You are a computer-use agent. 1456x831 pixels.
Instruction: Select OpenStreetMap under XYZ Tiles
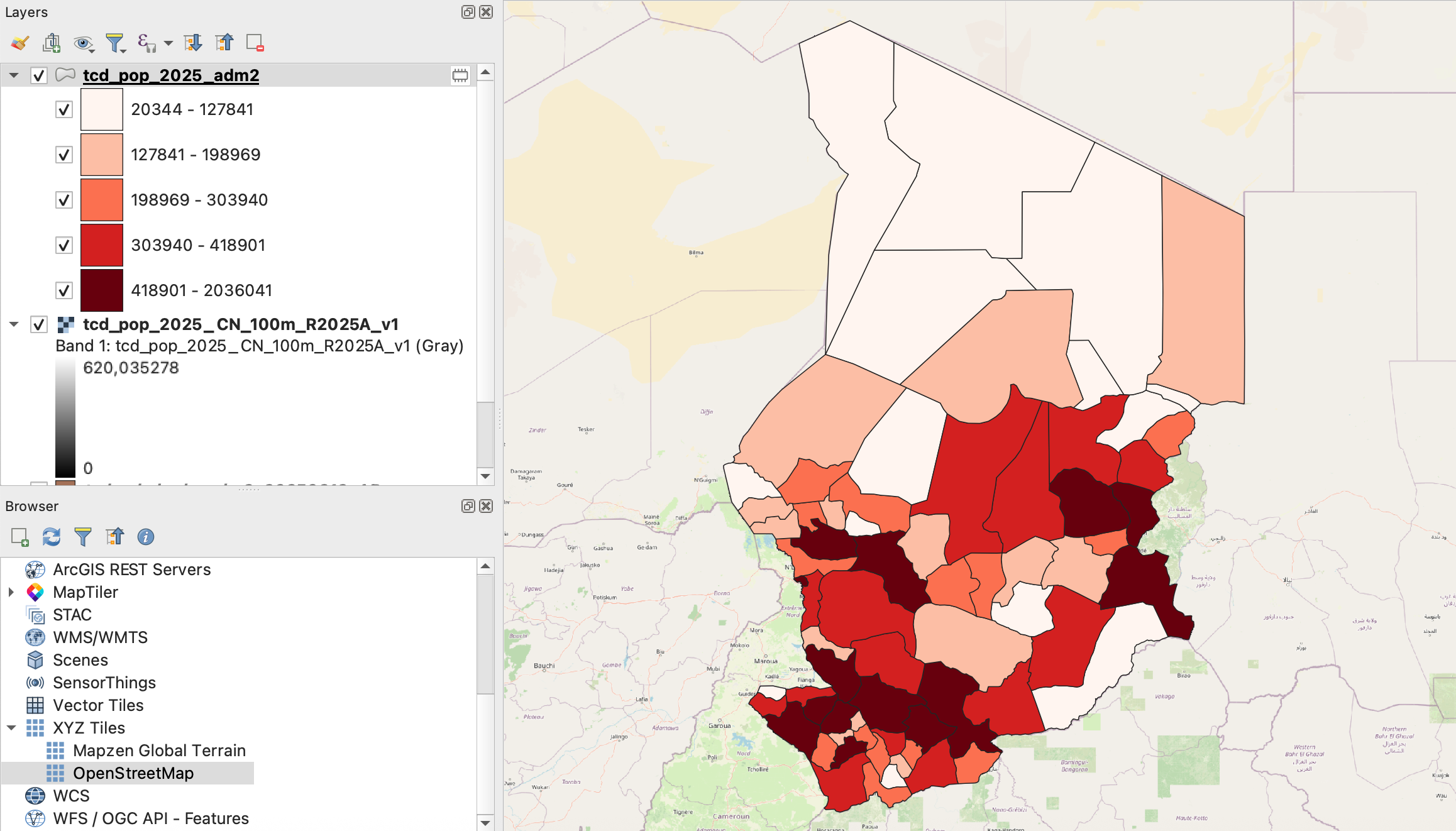pos(133,773)
